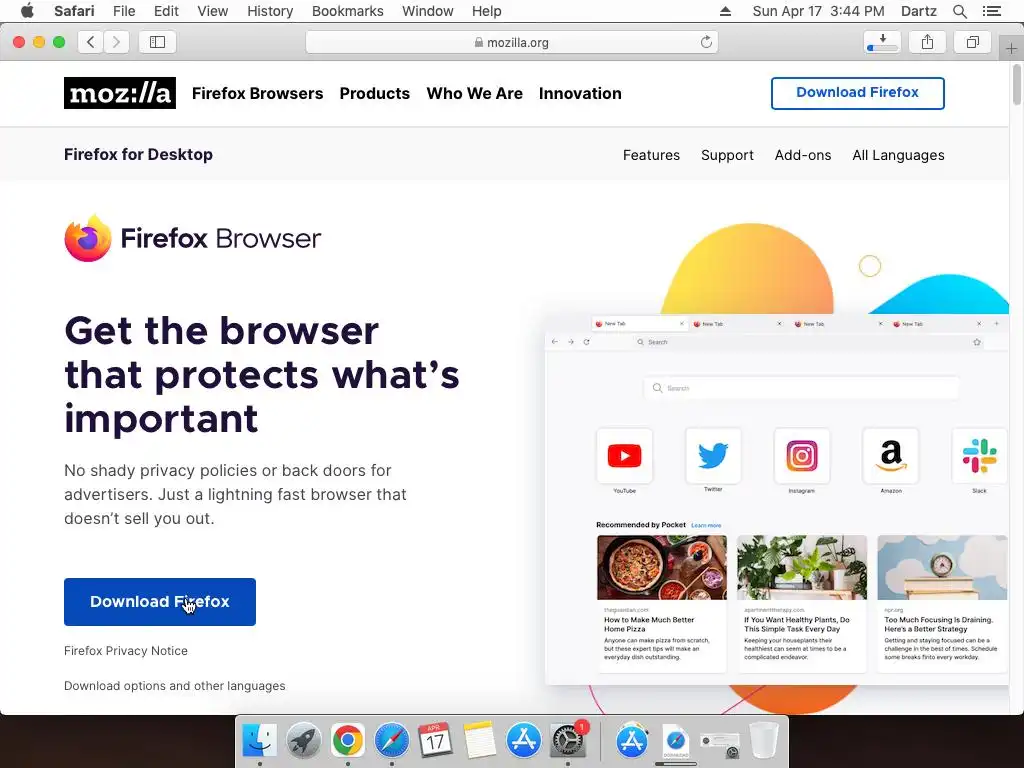1024x768 pixels.
Task: Open Launchpad rocket icon in Dock
Action: [x=303, y=741]
